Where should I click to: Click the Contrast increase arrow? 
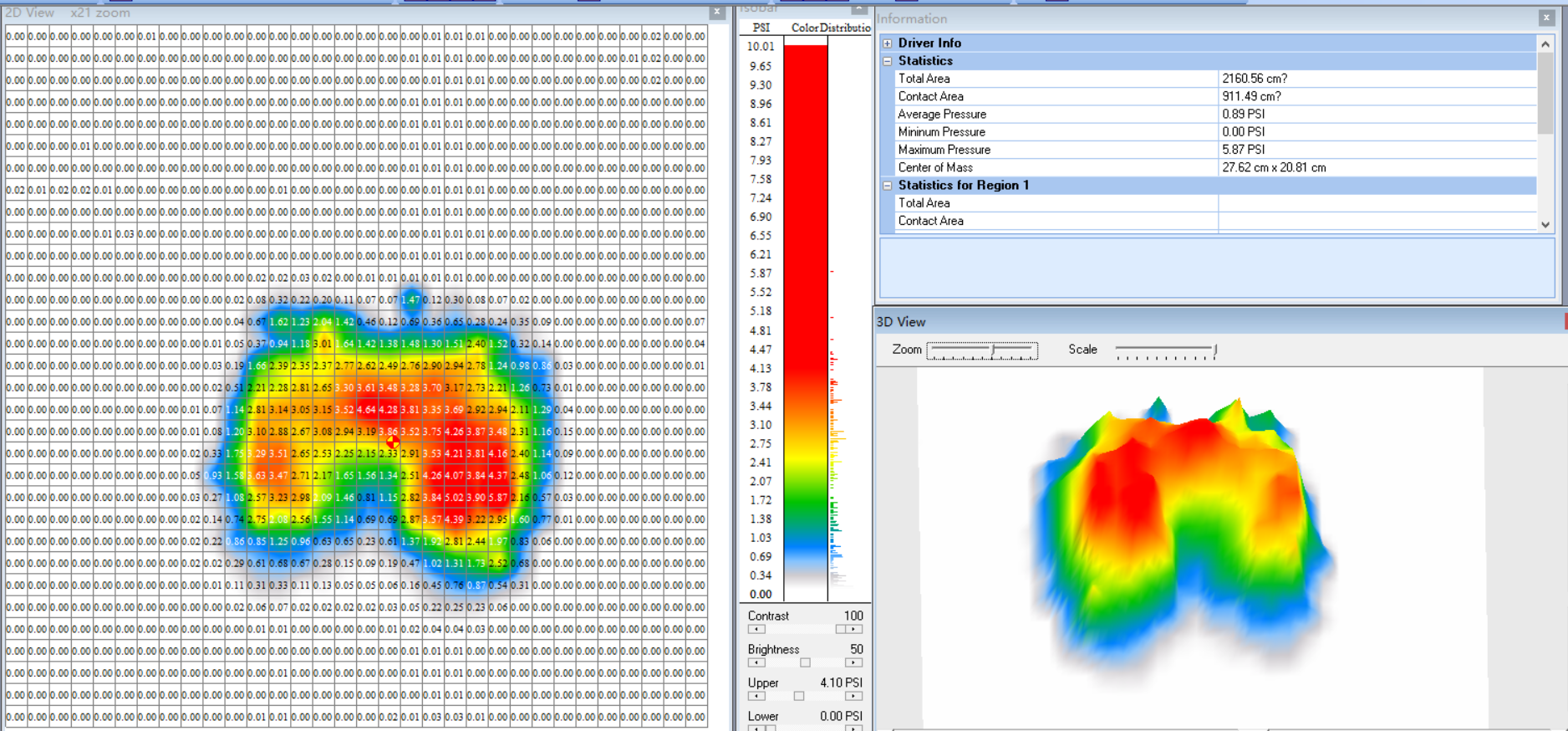point(853,629)
